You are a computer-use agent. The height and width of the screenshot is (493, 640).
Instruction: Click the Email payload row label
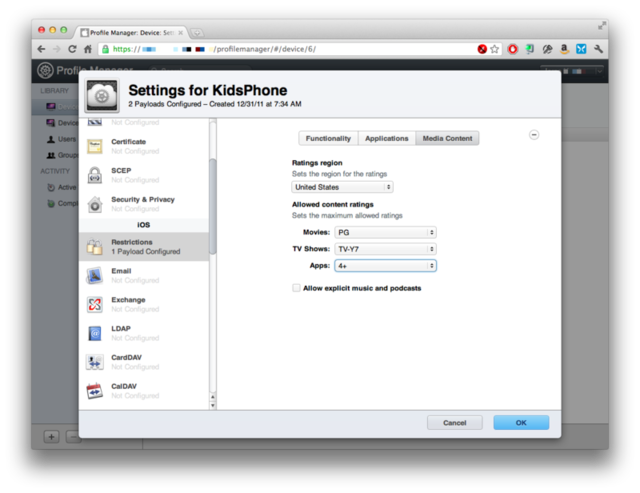(121, 271)
